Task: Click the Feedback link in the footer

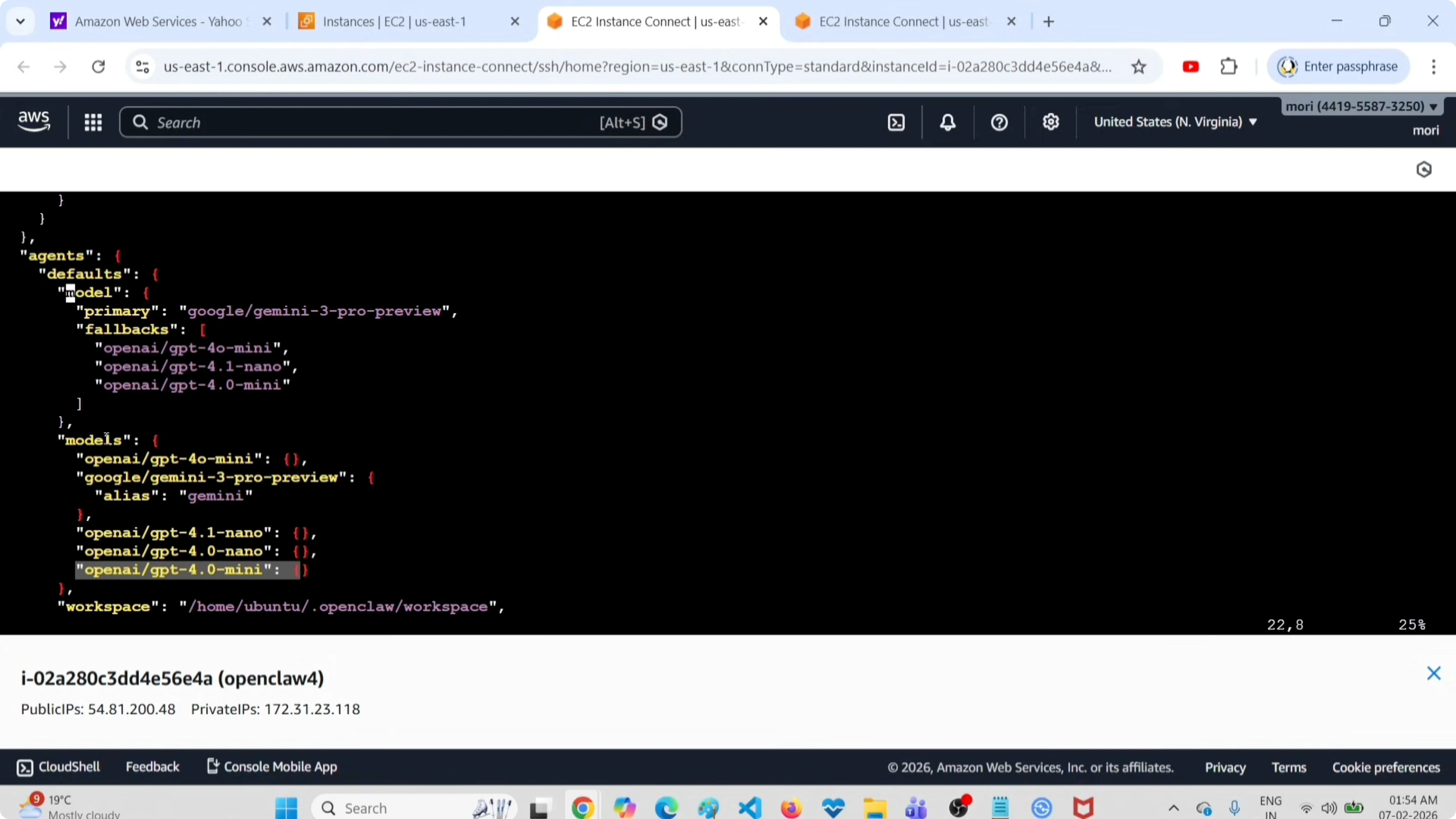Action: [x=152, y=767]
